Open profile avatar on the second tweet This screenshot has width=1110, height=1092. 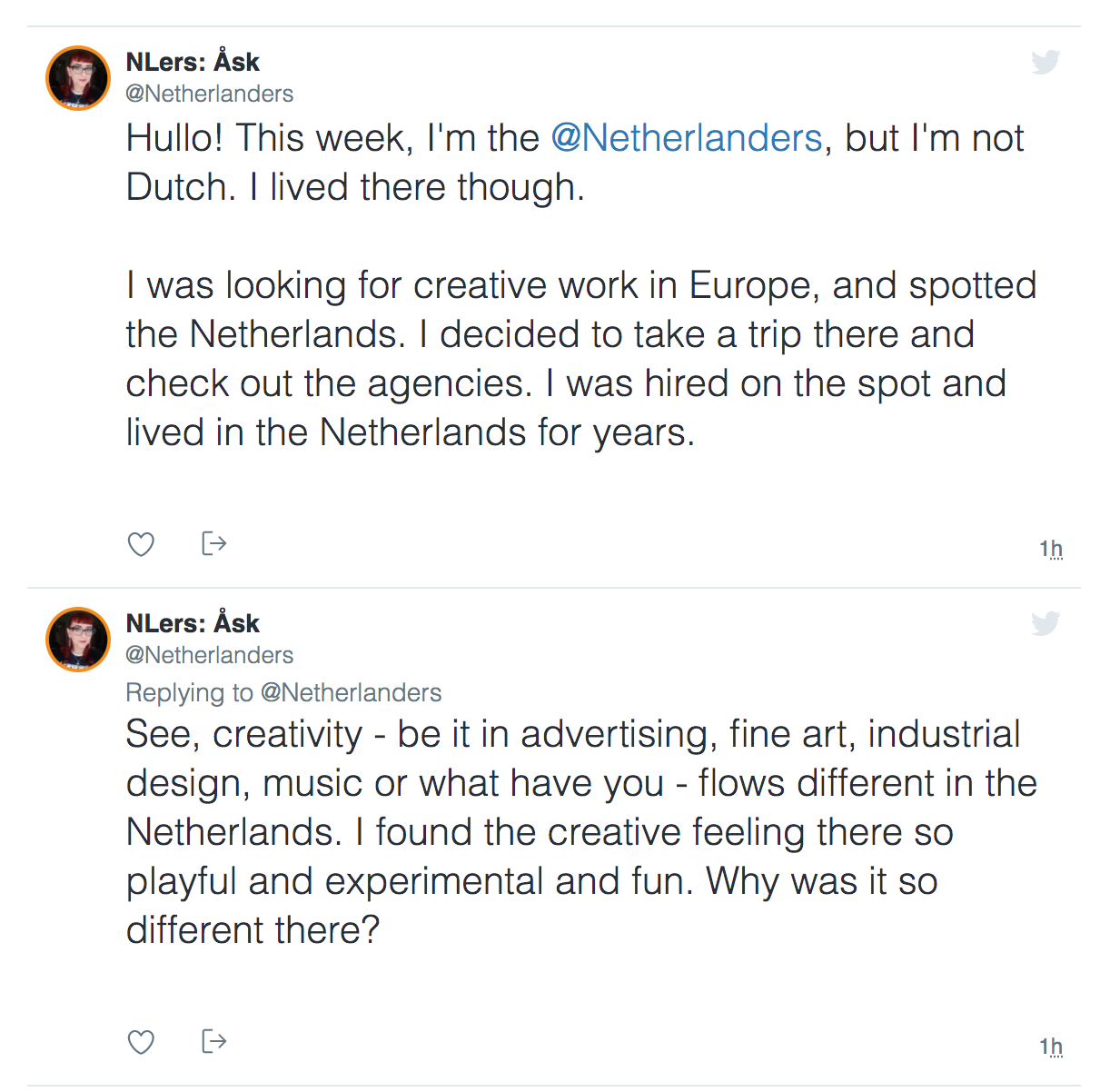pyautogui.click(x=78, y=640)
